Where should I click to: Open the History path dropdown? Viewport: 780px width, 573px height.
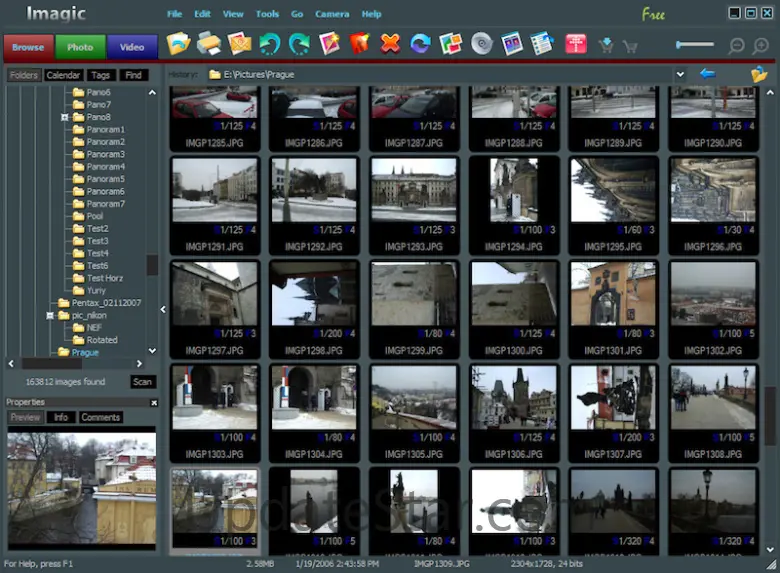pos(681,74)
